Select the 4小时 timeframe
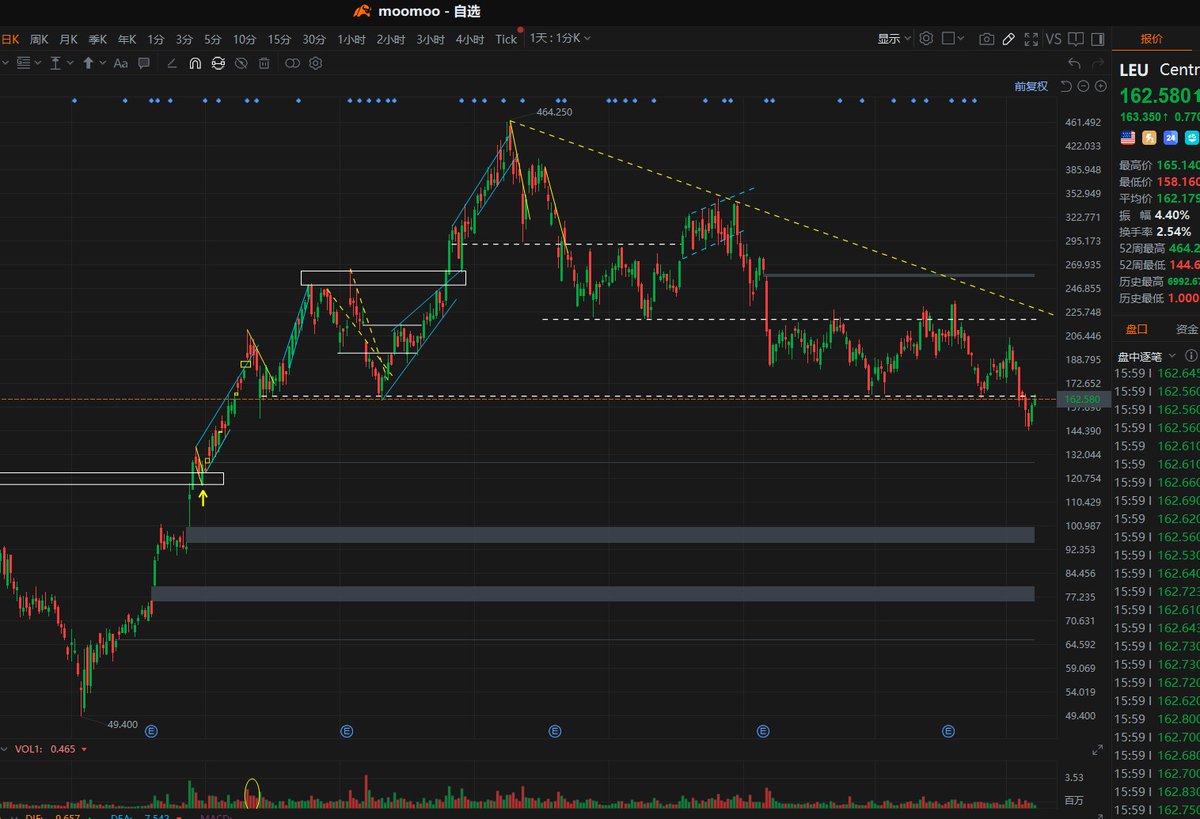The image size is (1200, 819). click(470, 39)
